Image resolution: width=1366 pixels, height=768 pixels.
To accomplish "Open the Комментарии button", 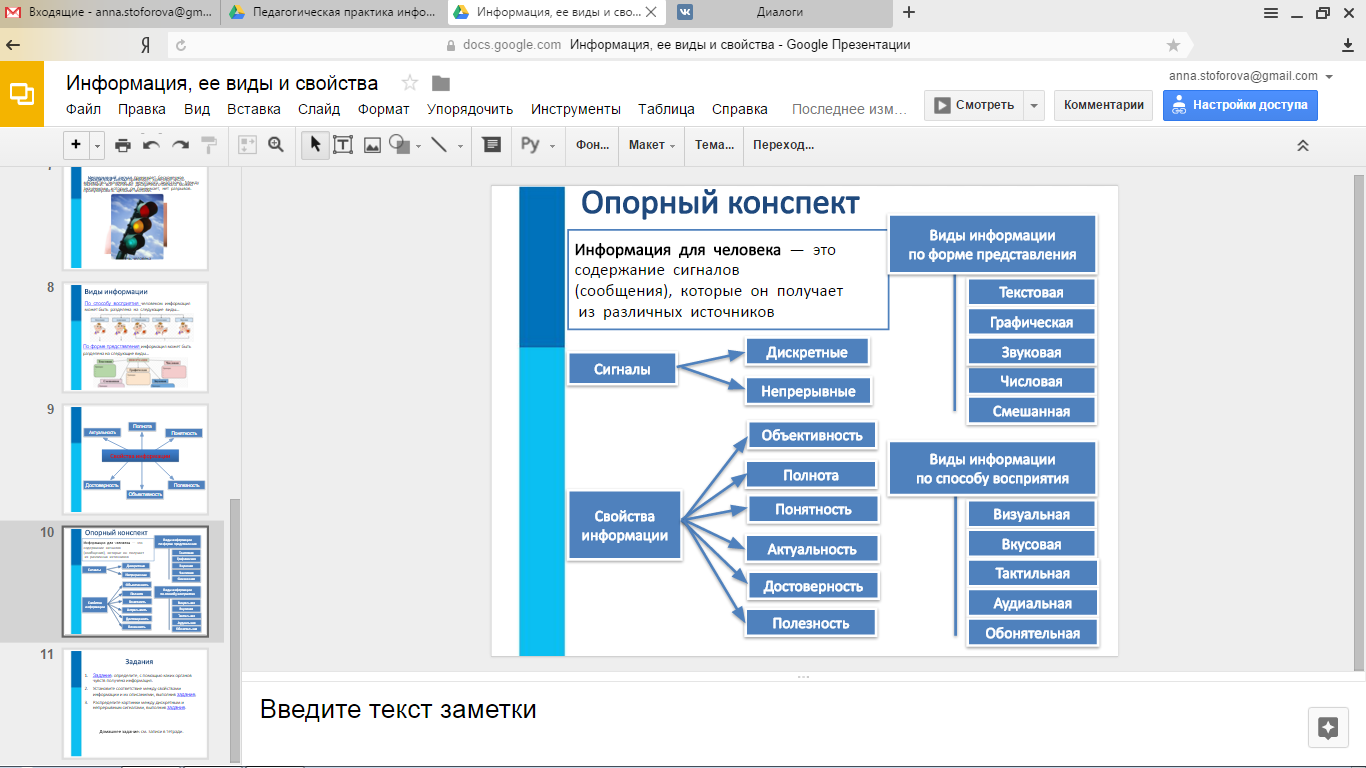I will coord(1103,105).
